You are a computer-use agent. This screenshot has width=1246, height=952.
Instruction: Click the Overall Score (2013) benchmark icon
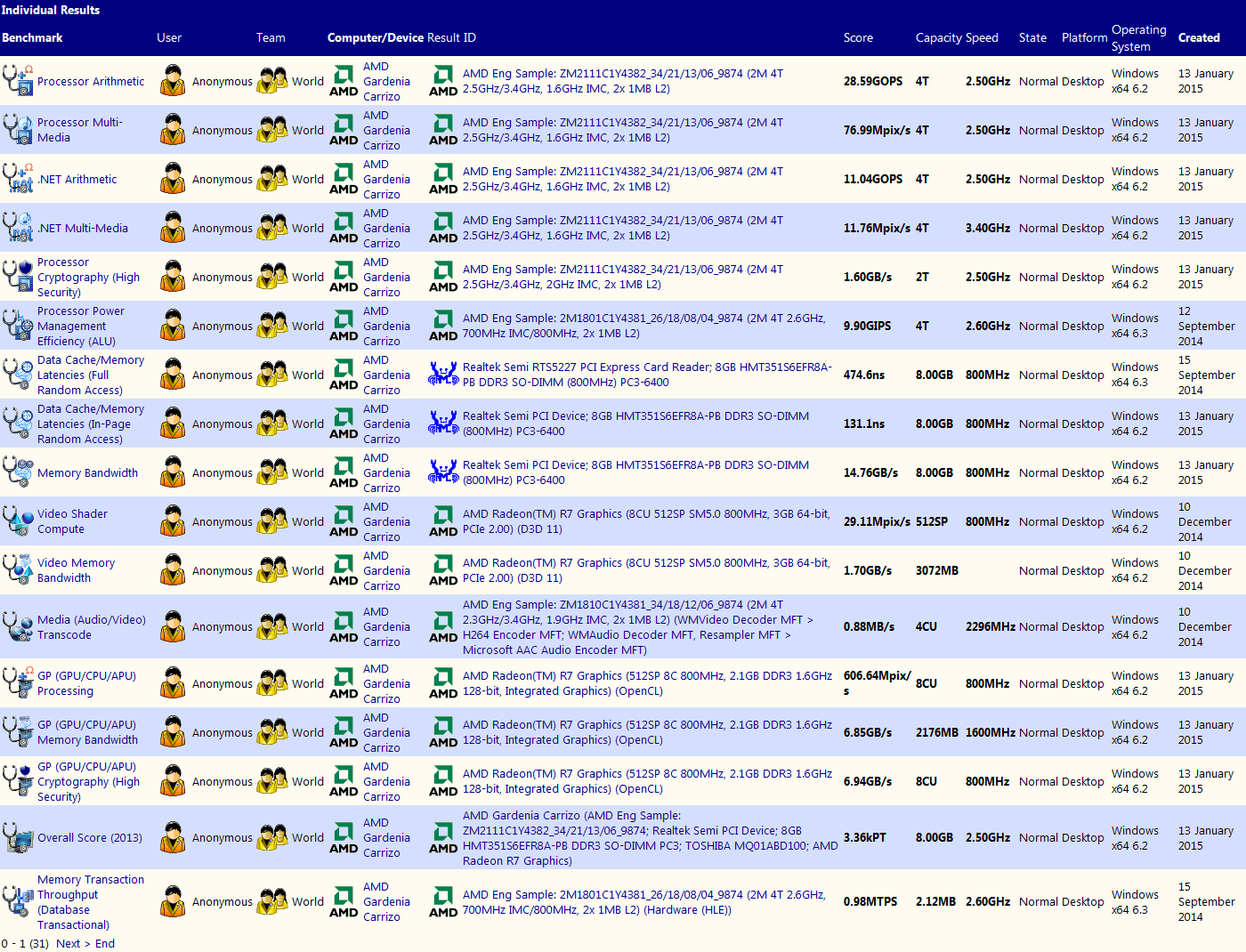click(x=18, y=837)
